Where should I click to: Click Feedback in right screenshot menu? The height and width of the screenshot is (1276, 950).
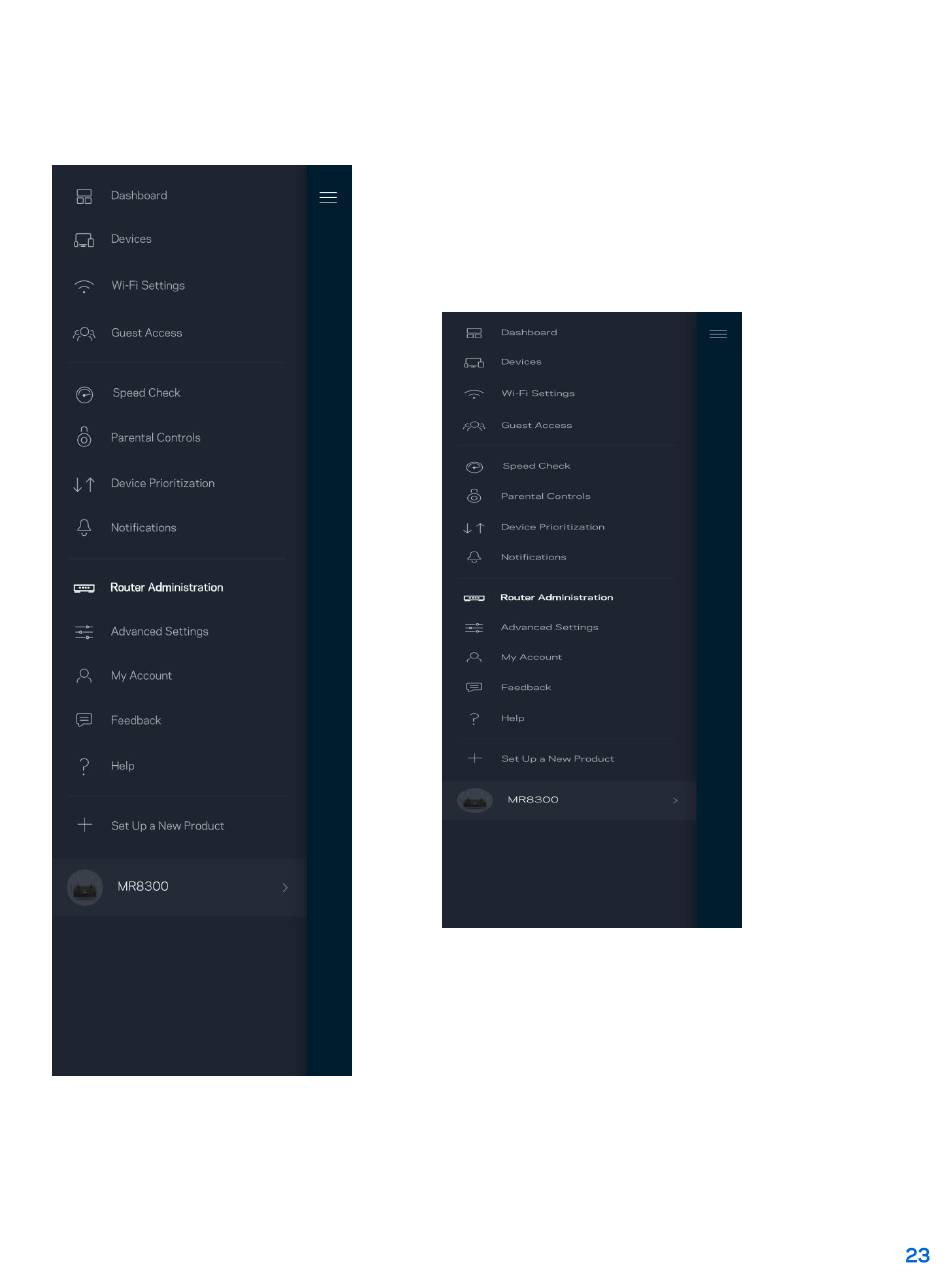pos(526,687)
